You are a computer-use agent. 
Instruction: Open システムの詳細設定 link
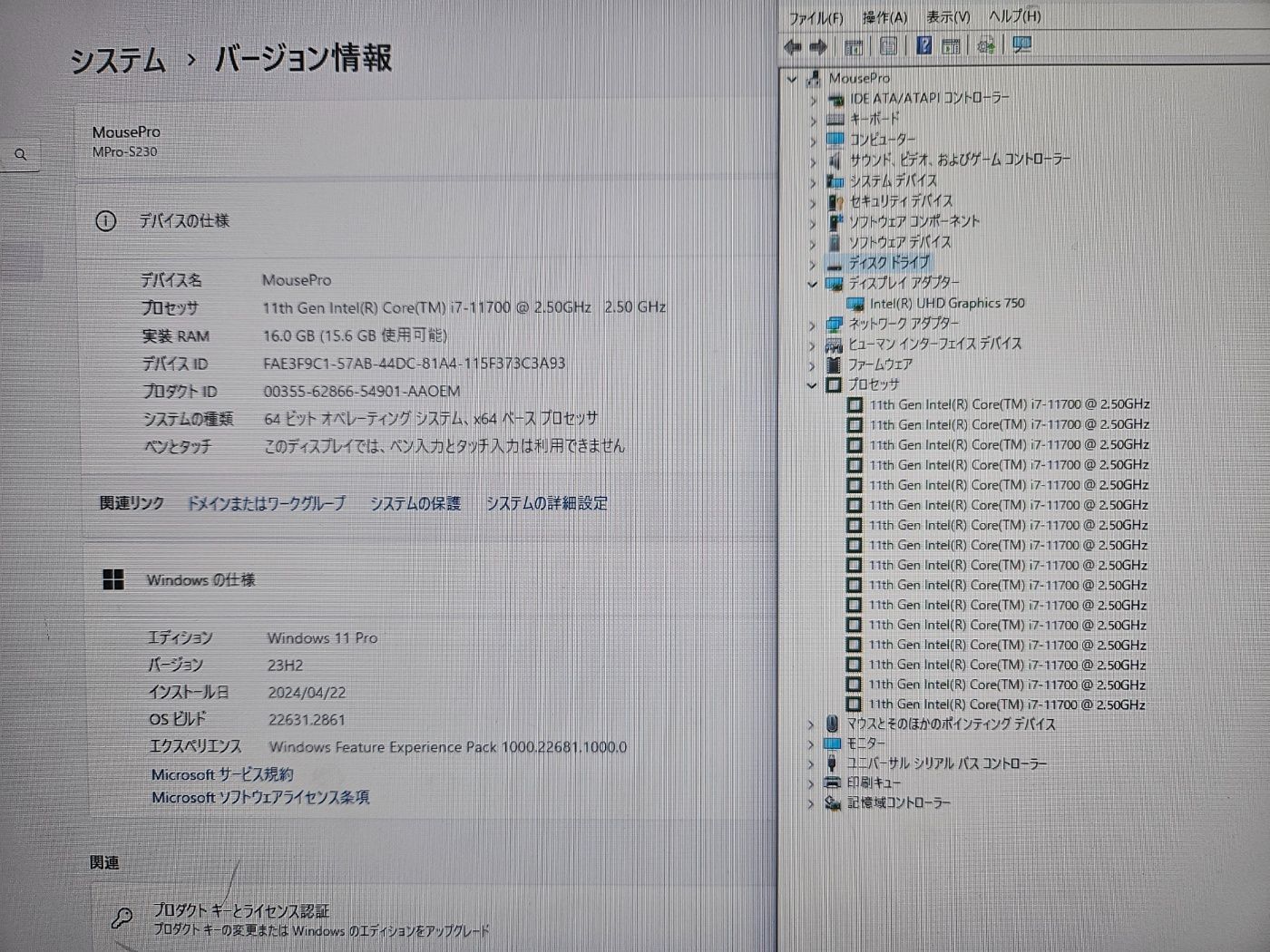click(x=546, y=503)
